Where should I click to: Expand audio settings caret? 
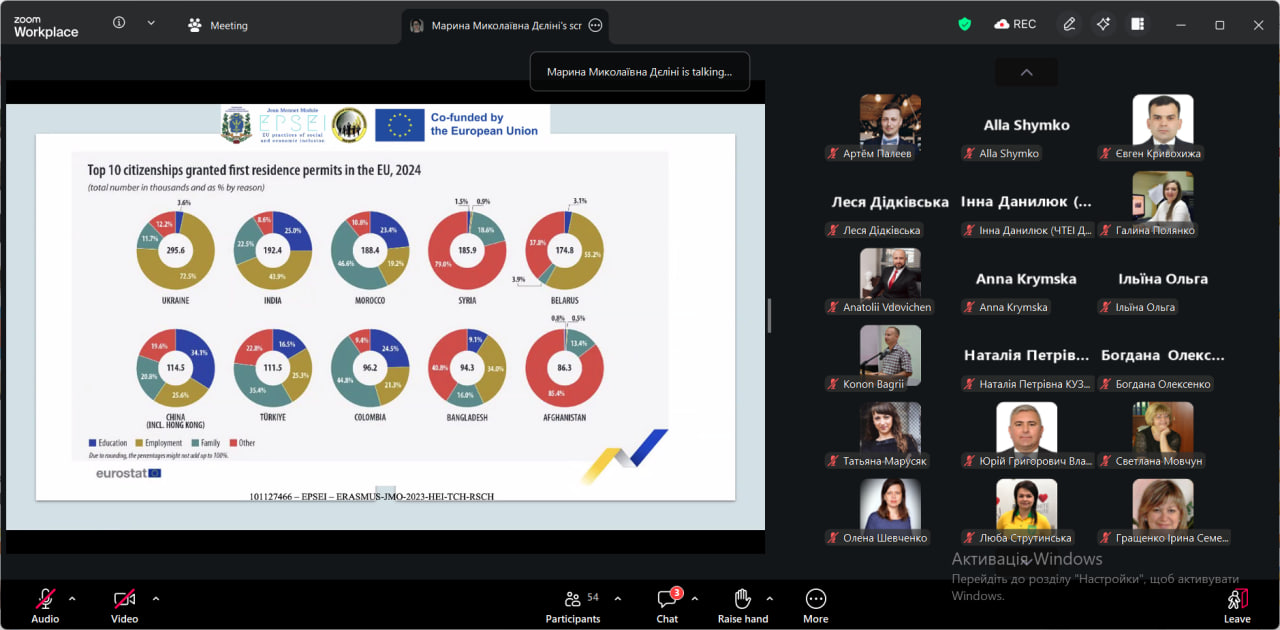[x=72, y=599]
